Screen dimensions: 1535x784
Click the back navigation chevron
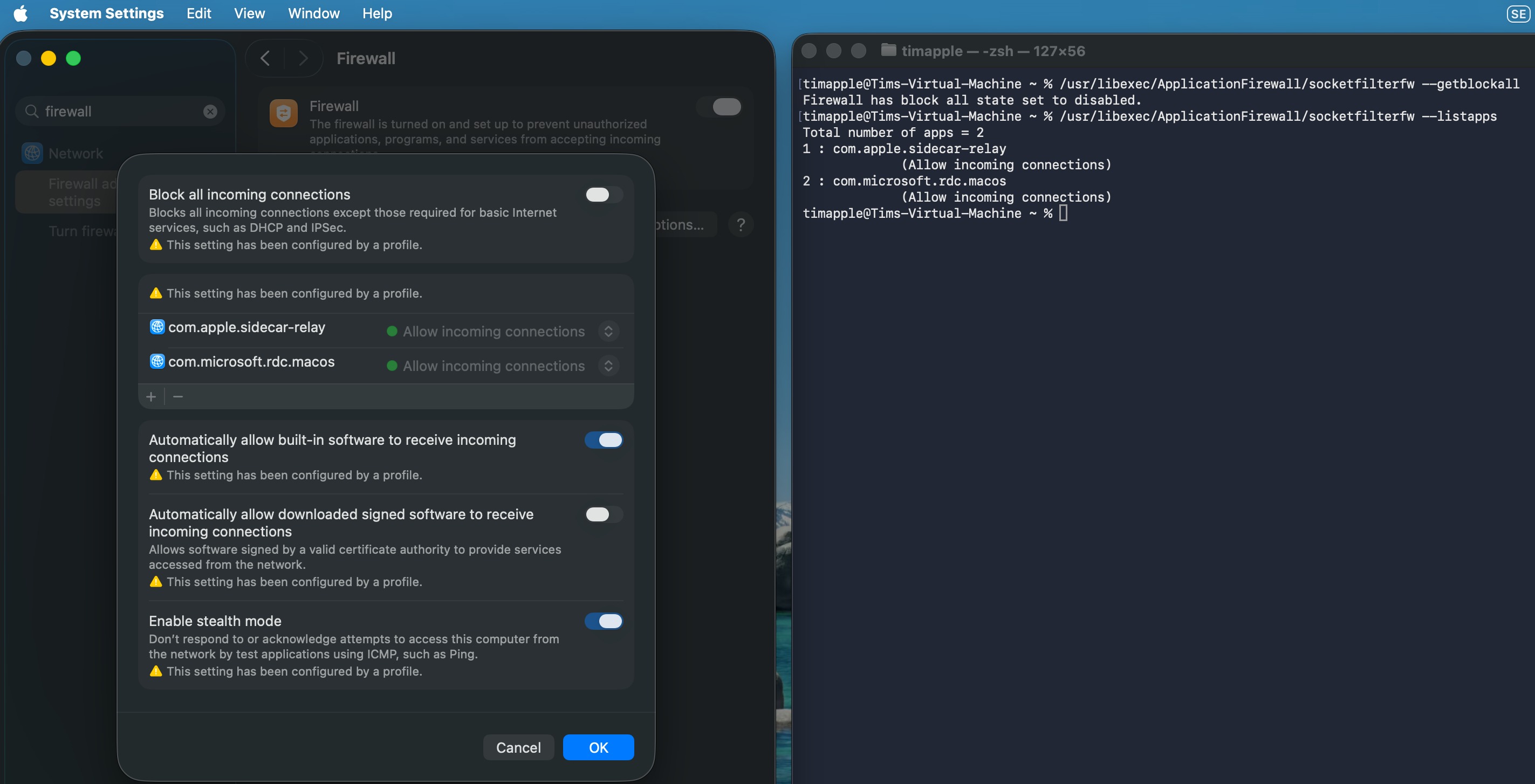tap(265, 58)
